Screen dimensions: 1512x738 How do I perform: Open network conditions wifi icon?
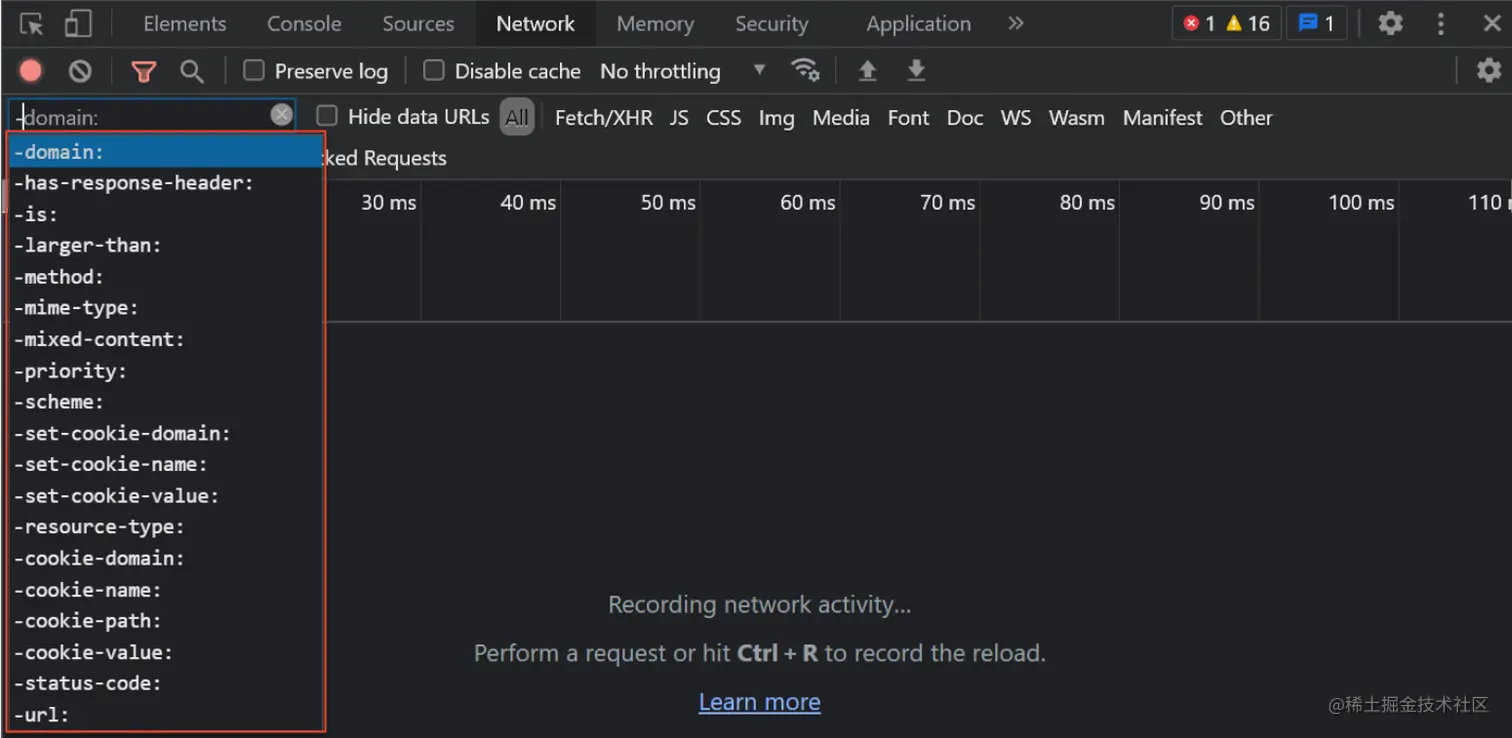tap(804, 70)
